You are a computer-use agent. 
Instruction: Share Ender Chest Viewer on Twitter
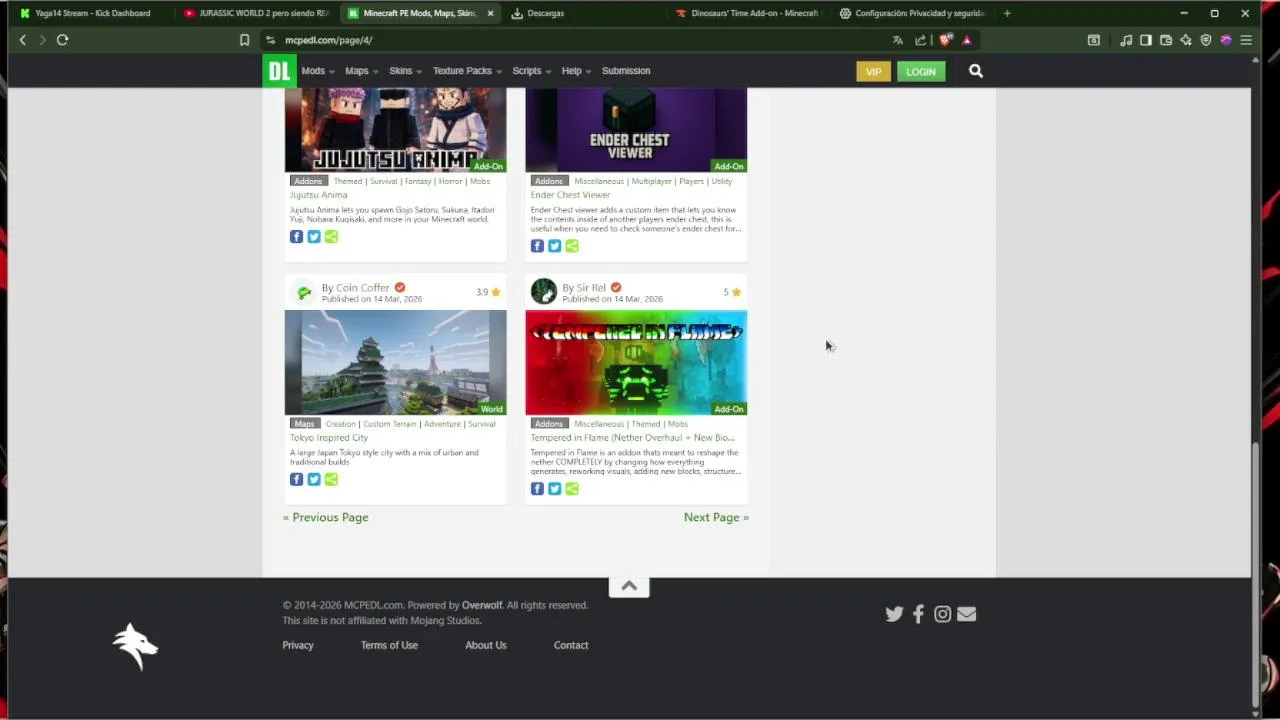coord(555,246)
